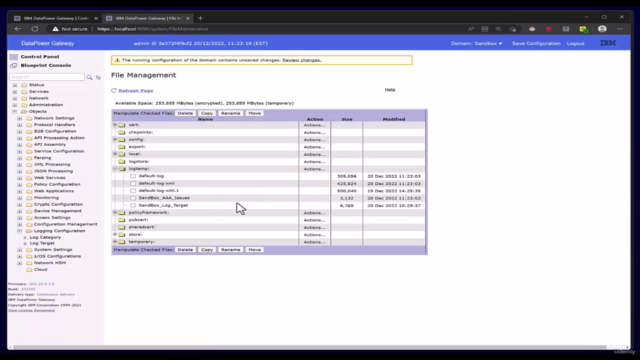Click the sidebar tree toggle icon beside search
This screenshot has height=360, width=640.
(98, 77)
